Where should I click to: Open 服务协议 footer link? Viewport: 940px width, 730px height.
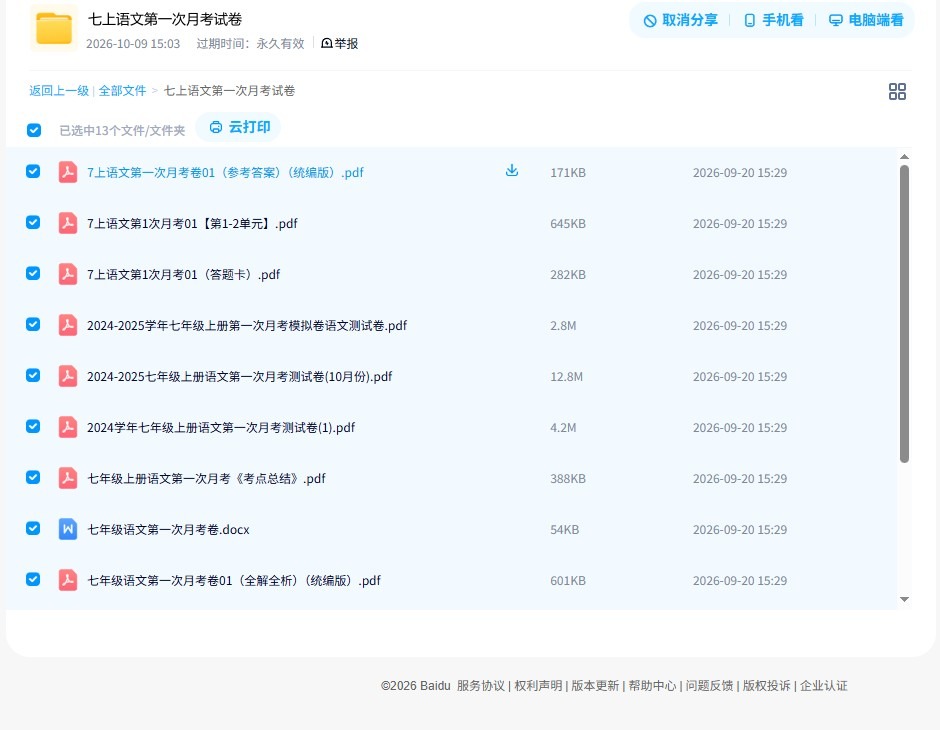(481, 686)
